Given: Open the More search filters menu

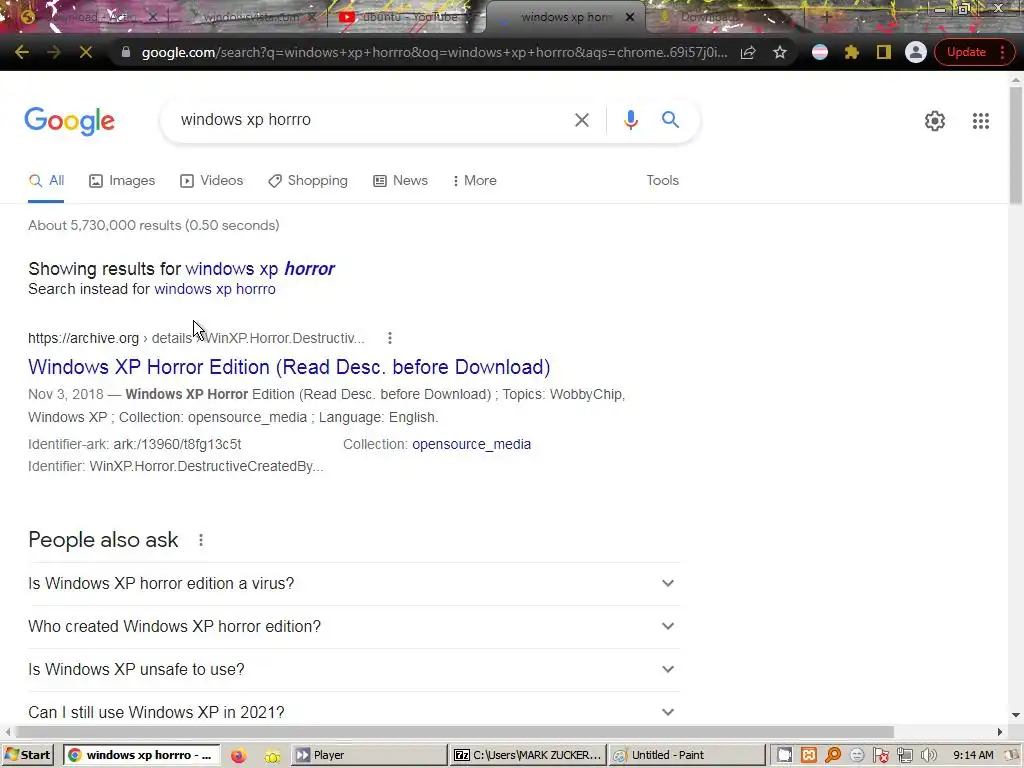Looking at the screenshot, I should (475, 180).
